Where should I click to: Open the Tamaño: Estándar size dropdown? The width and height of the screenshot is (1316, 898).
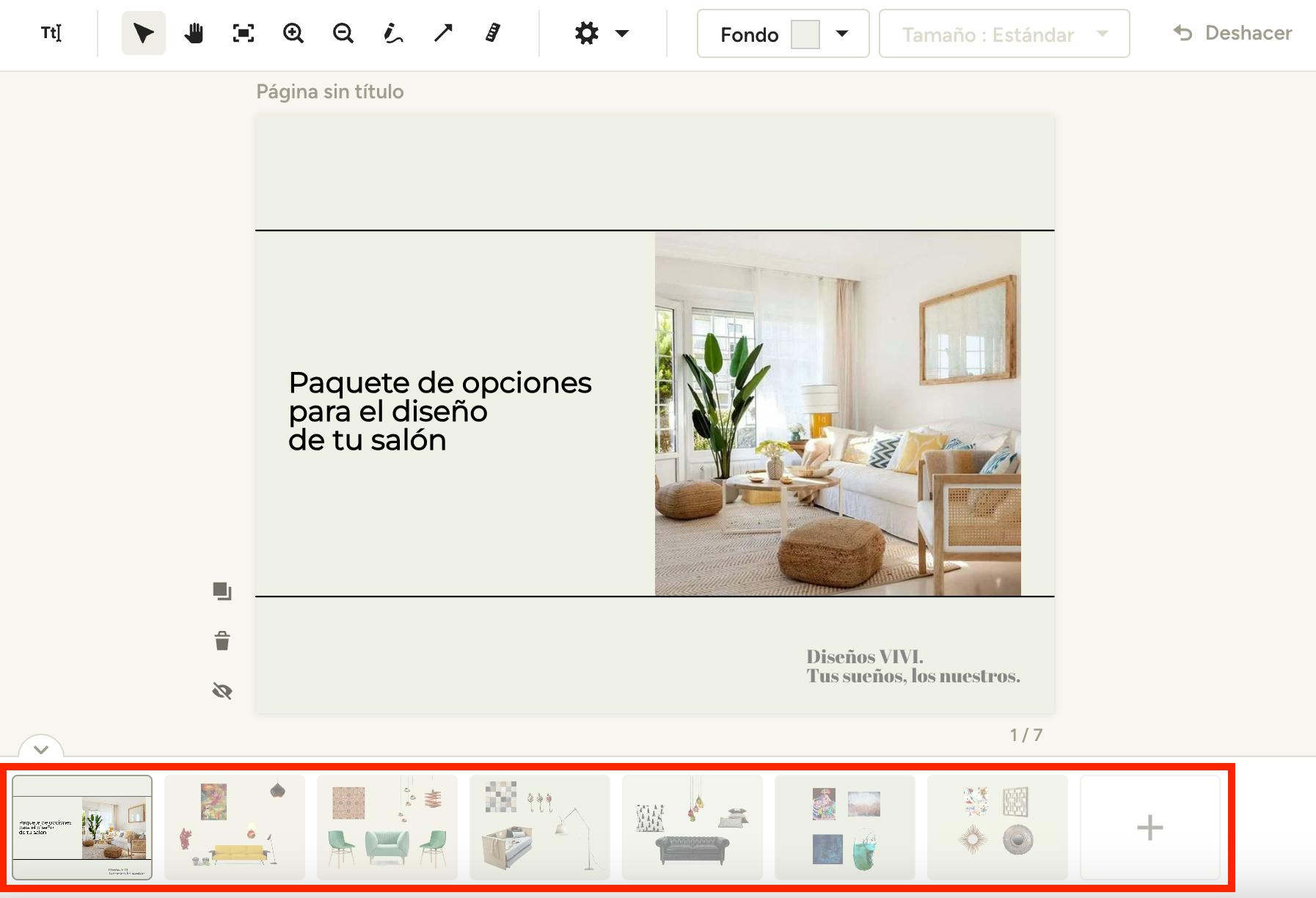point(1004,34)
